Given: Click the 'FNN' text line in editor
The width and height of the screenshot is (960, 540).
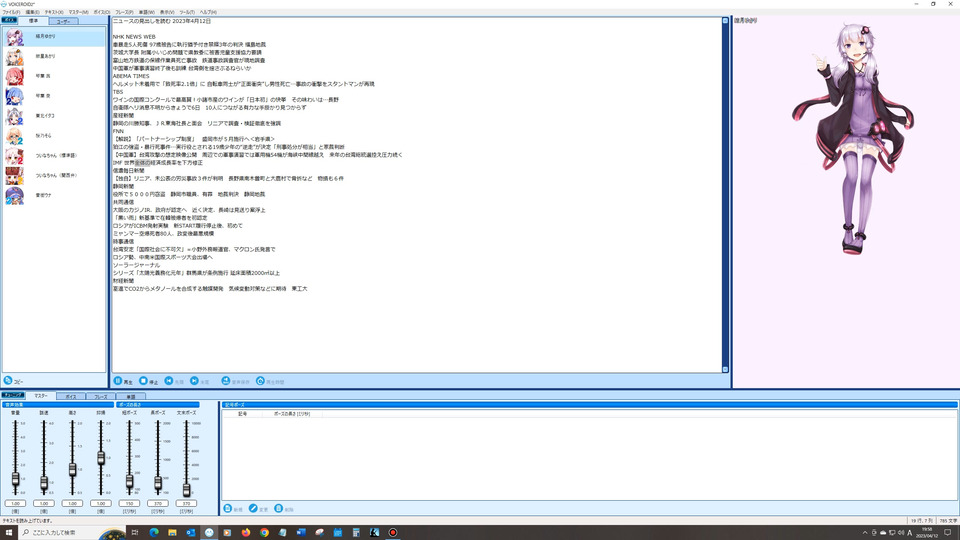Looking at the screenshot, I should (x=118, y=131).
